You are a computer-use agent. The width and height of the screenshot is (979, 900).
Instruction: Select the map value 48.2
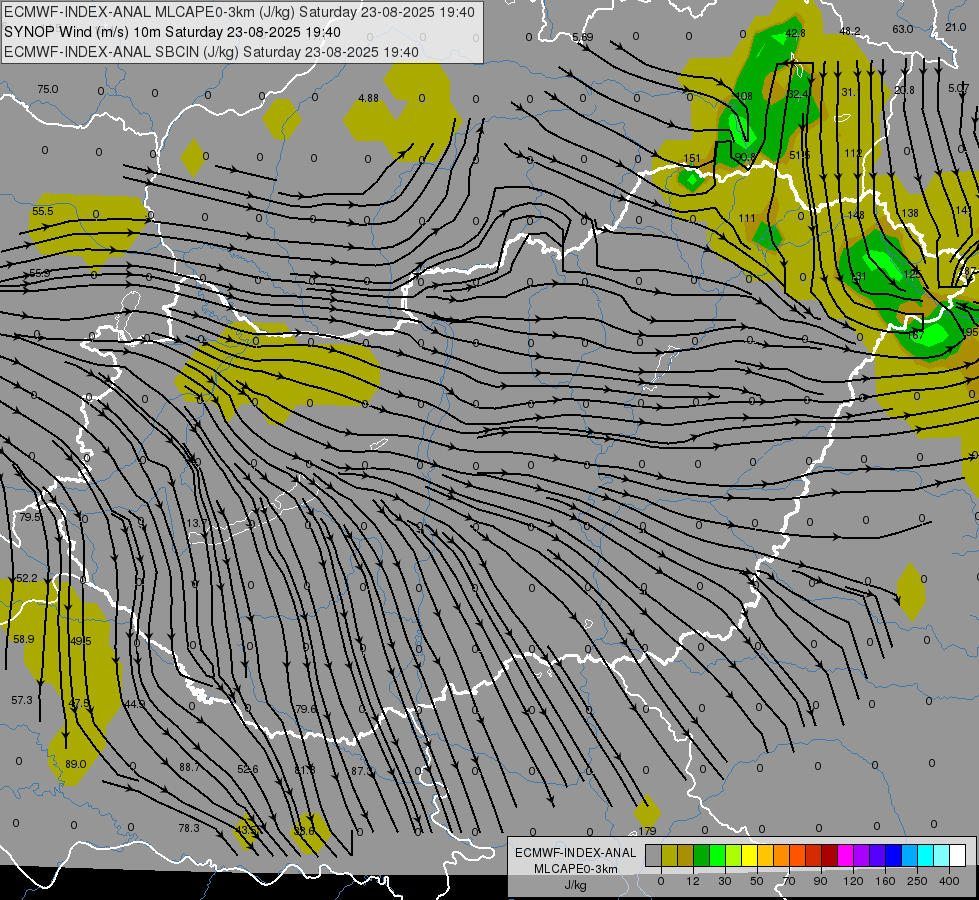coord(850,31)
